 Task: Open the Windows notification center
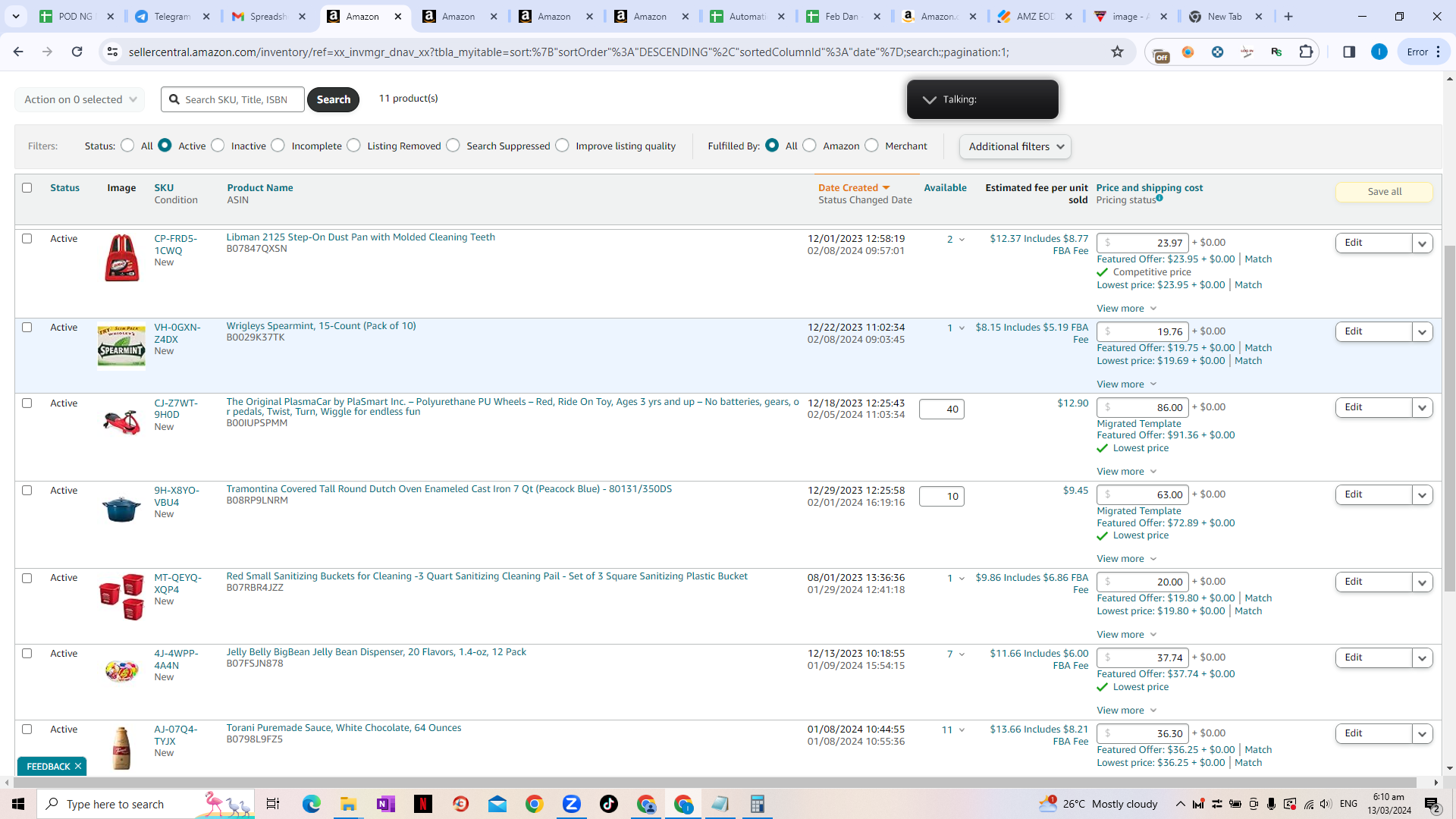click(x=1432, y=804)
